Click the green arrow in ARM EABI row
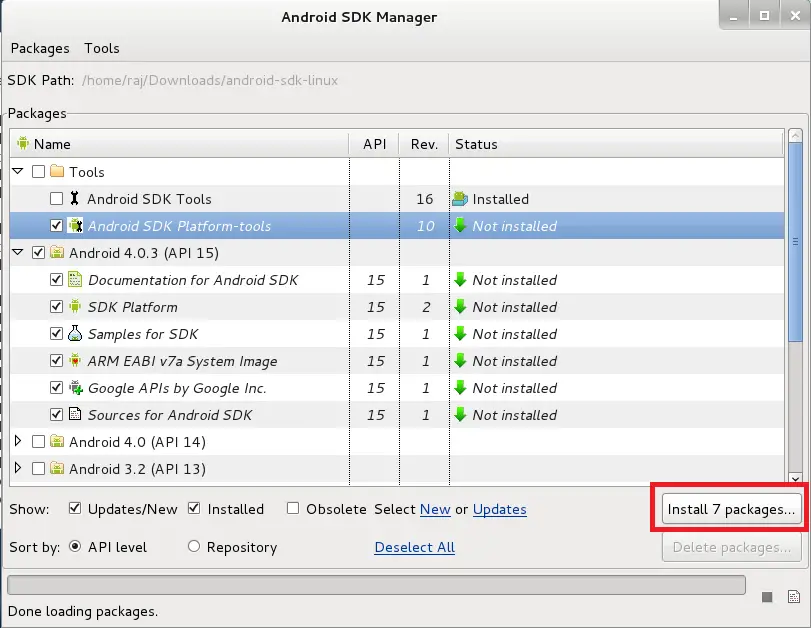The height and width of the screenshot is (628, 811). [460, 361]
